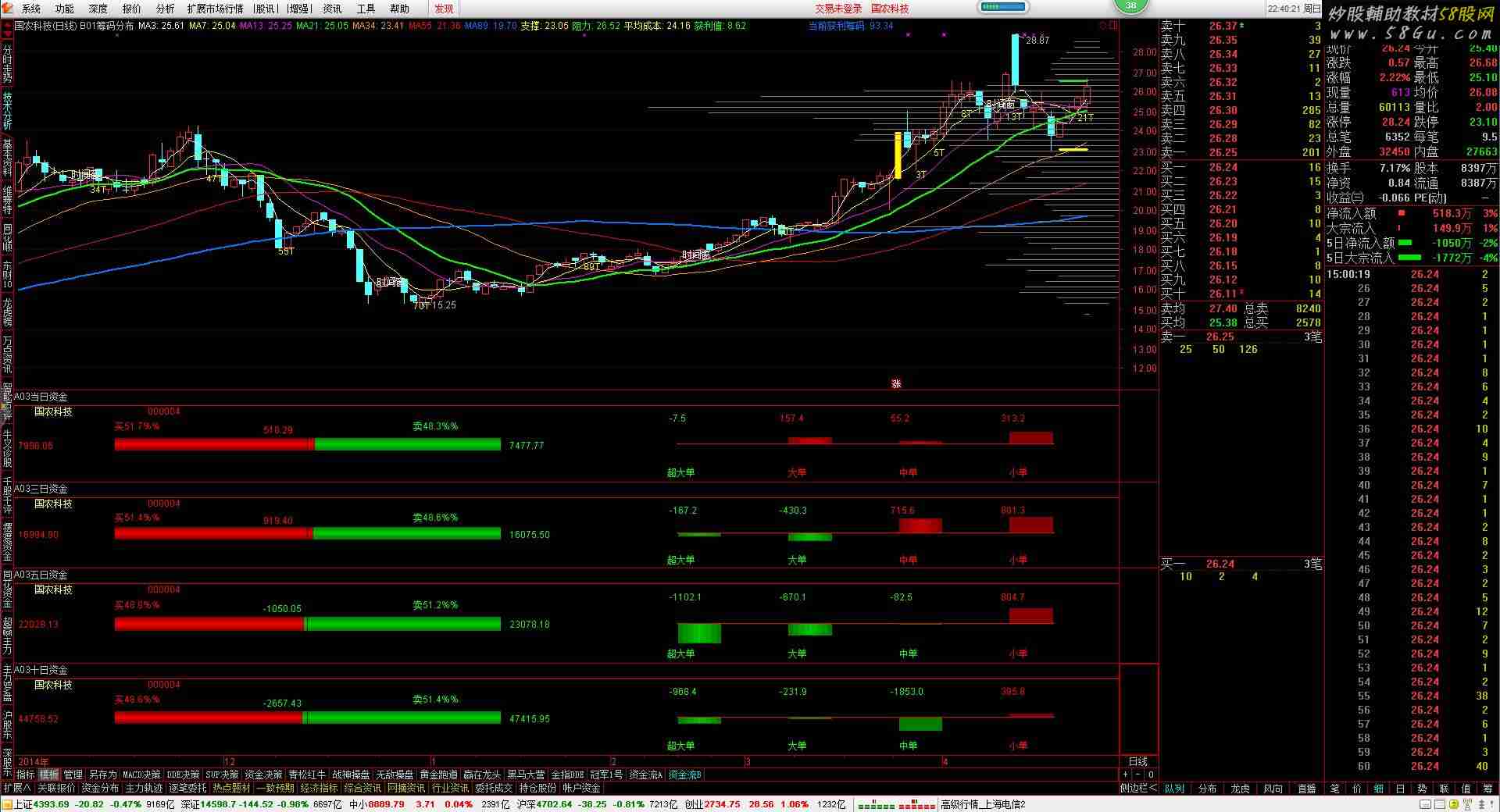The image size is (1500, 812).
Task: Click the keyboard icon in status bar
Action: (x=1426, y=804)
